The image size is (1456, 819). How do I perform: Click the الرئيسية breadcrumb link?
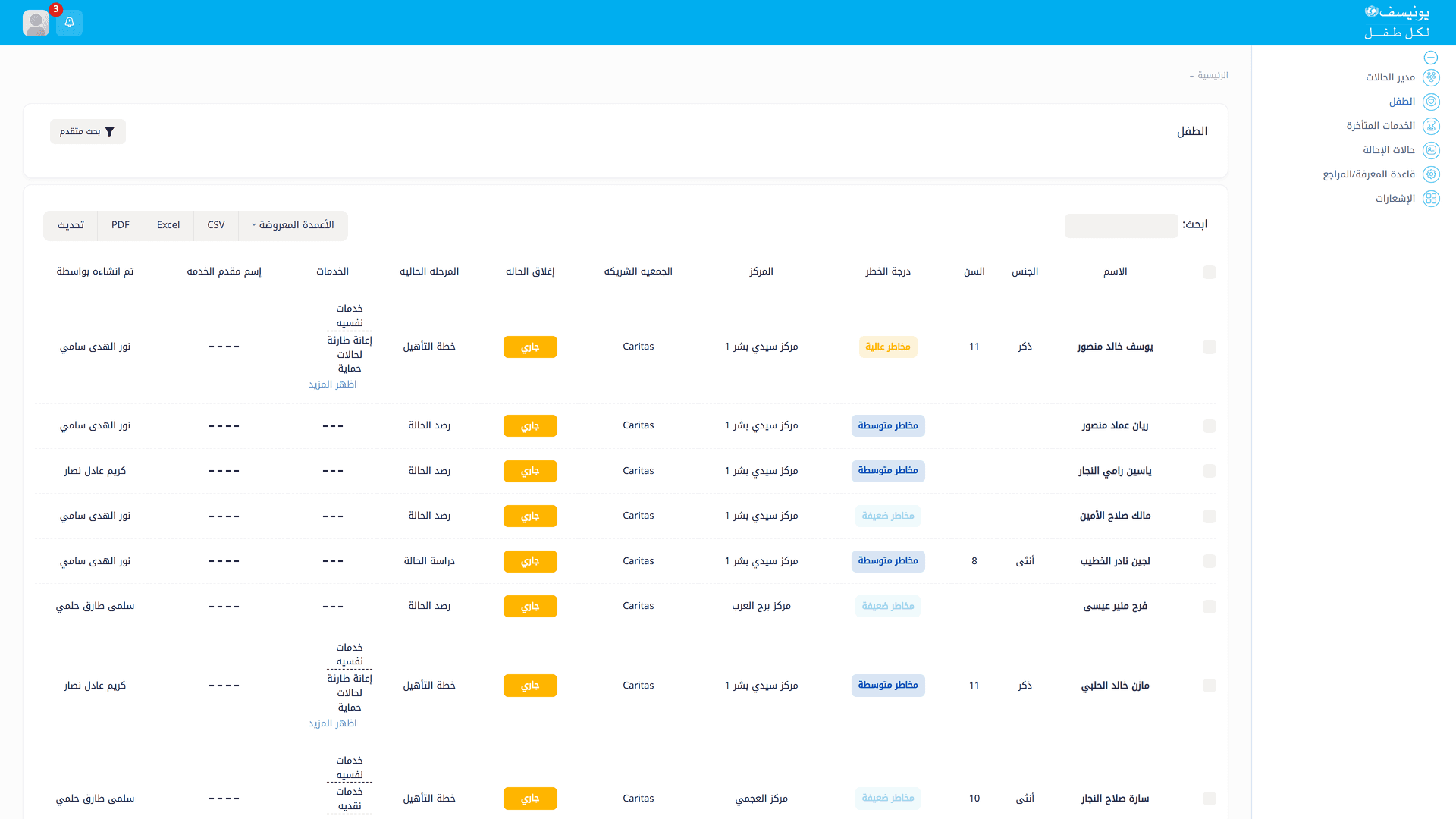tap(1213, 76)
